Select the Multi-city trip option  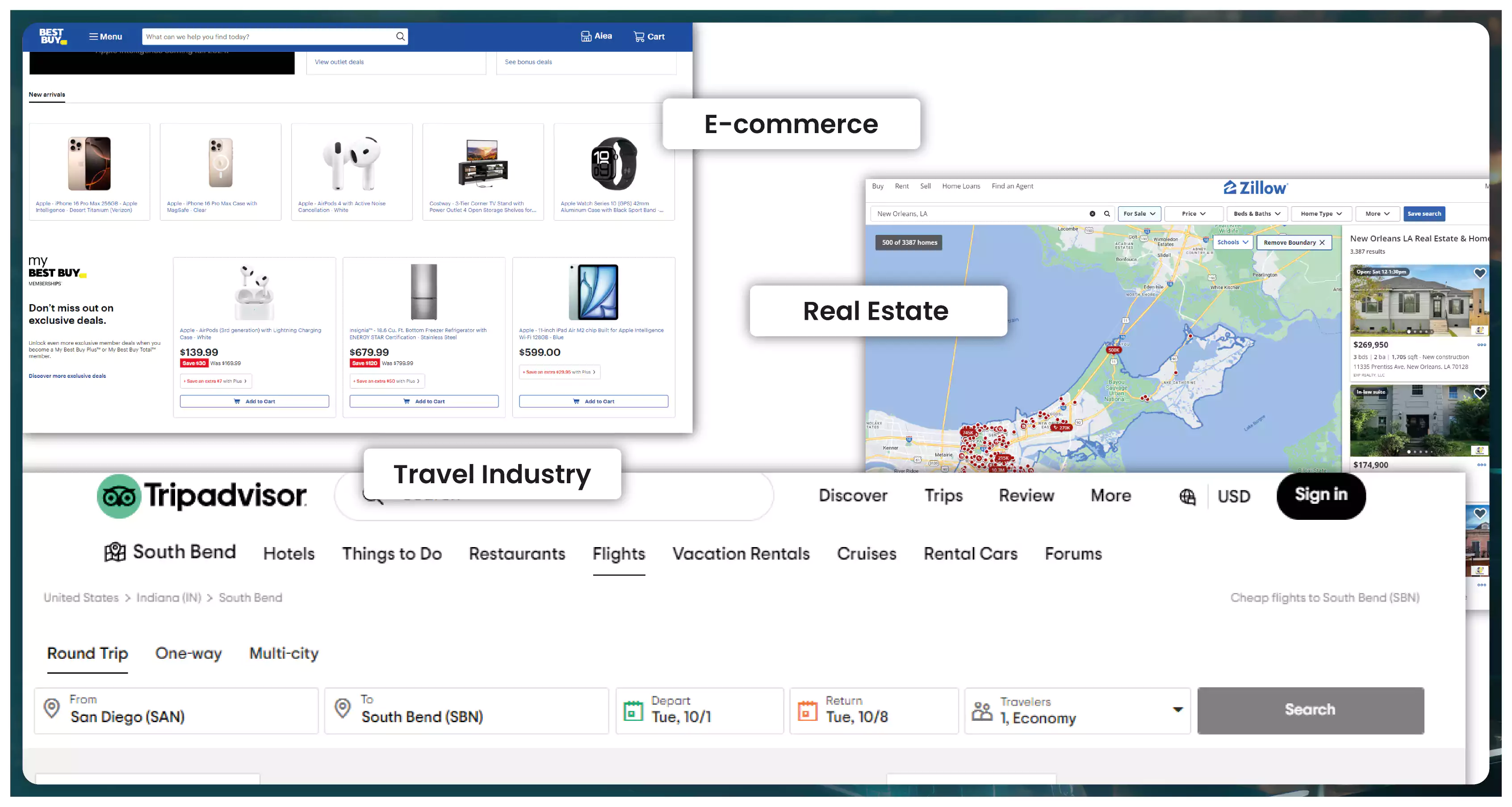[284, 654]
